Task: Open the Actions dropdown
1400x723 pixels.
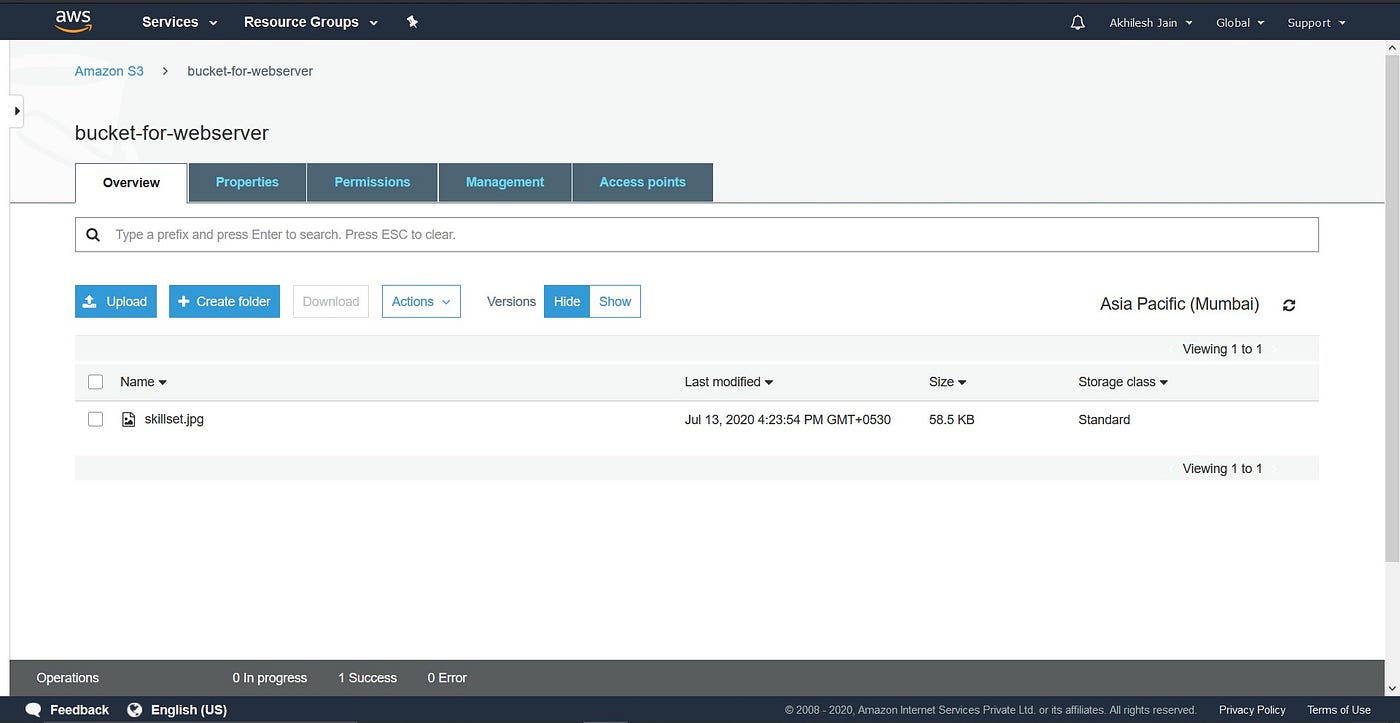Action: point(421,302)
